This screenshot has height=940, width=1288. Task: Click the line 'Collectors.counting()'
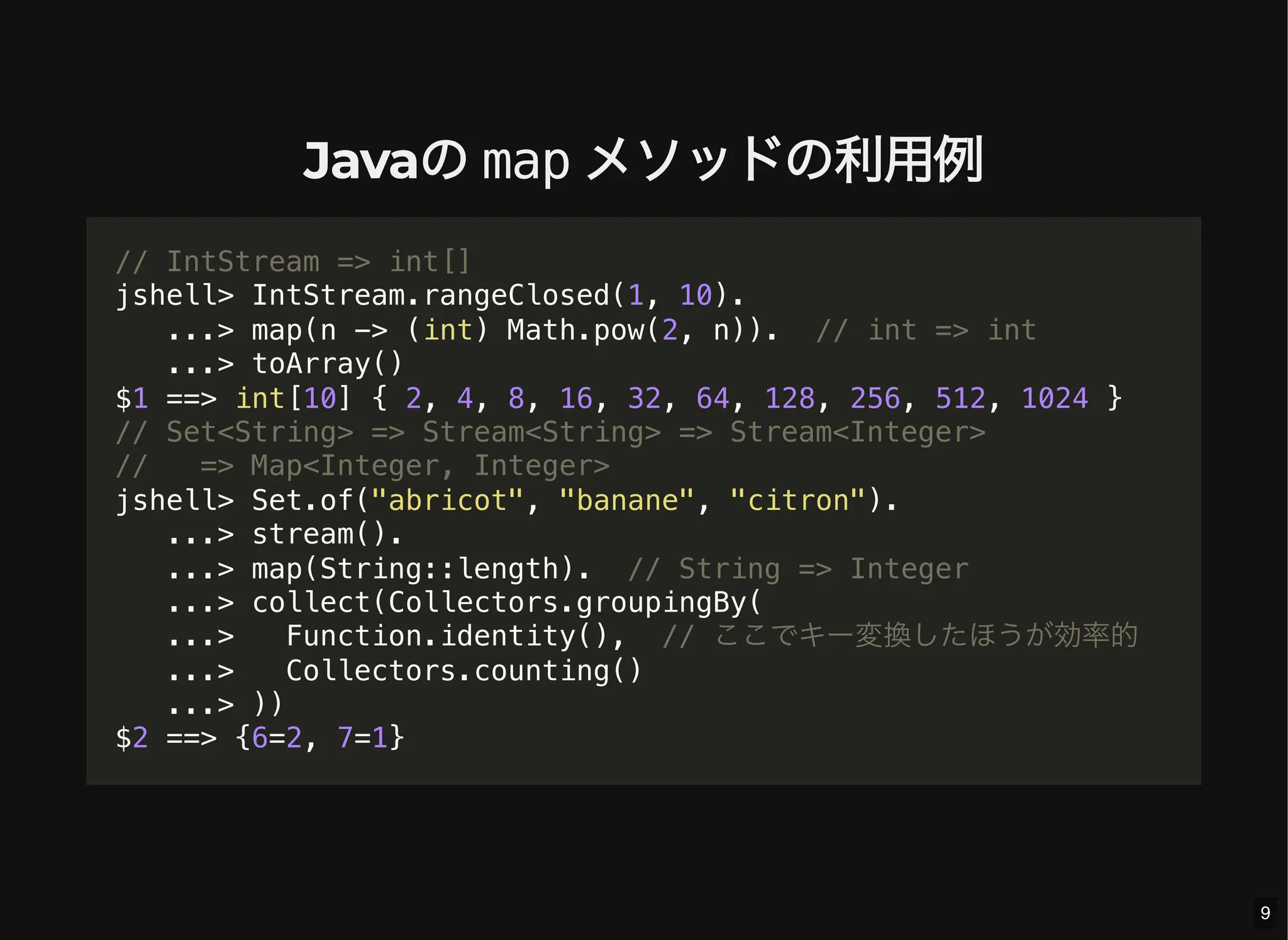464,671
